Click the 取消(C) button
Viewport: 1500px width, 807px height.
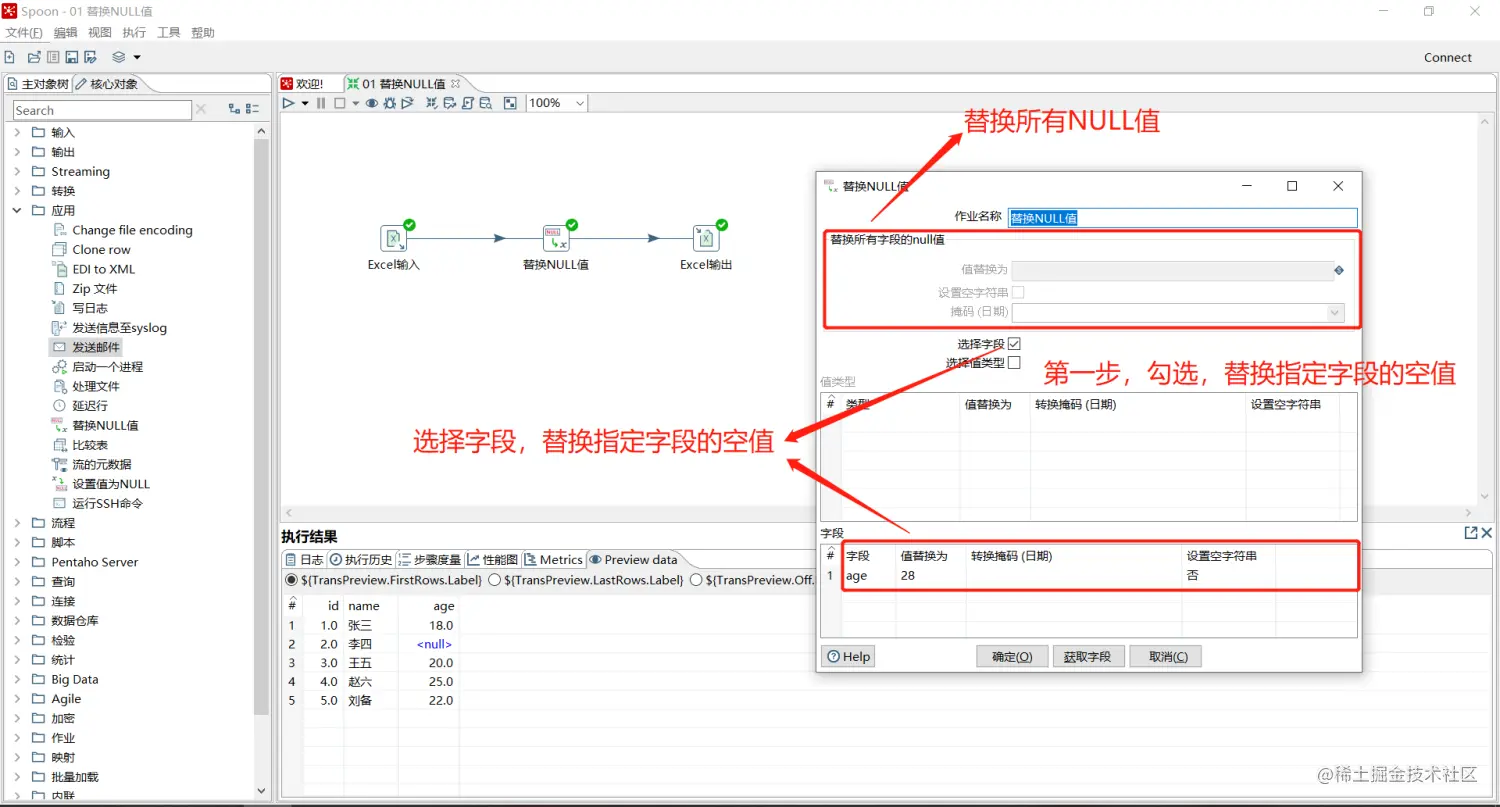1168,656
